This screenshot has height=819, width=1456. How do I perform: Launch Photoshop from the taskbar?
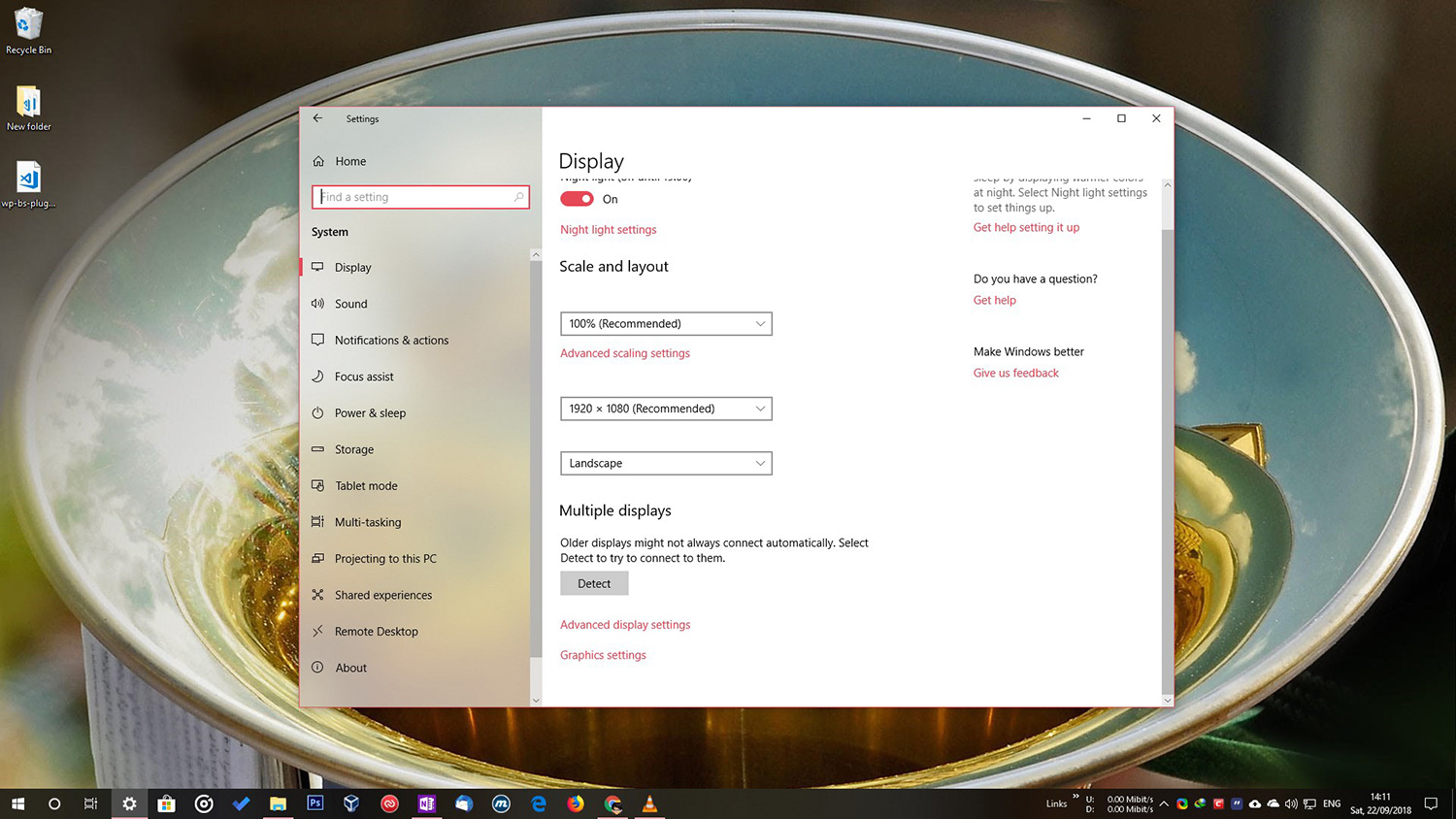[314, 803]
